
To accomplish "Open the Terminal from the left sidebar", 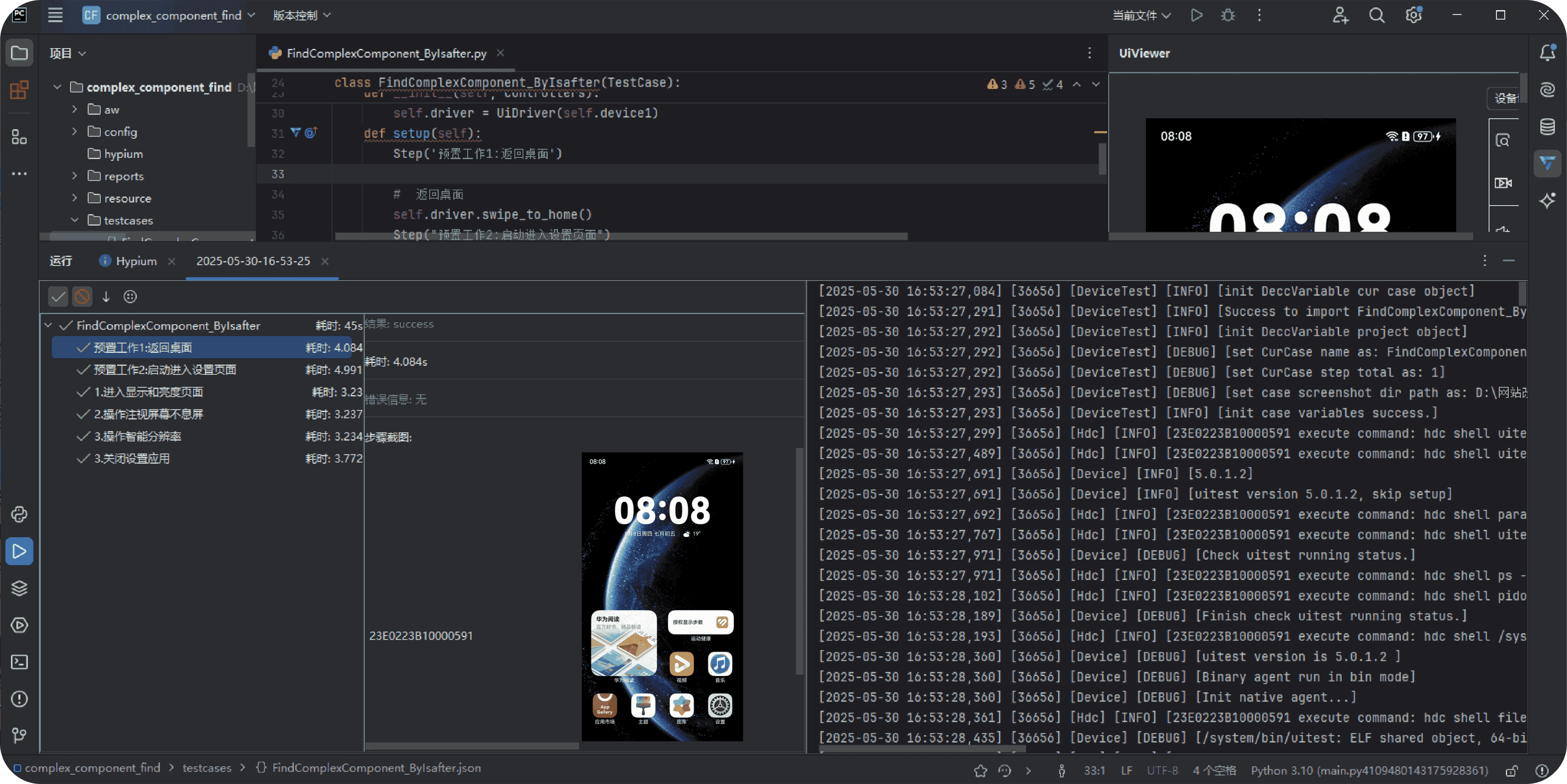I will pyautogui.click(x=20, y=662).
